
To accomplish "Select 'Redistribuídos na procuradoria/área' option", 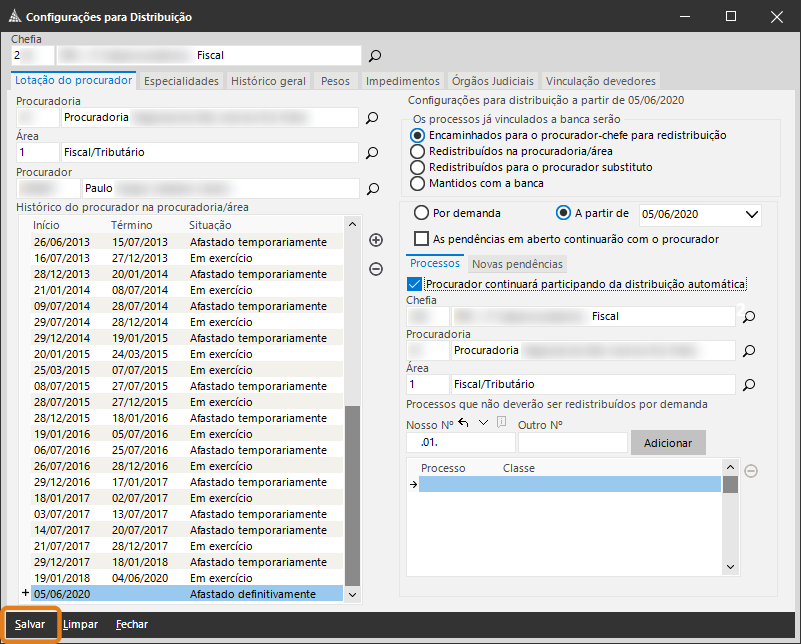I will (x=418, y=151).
